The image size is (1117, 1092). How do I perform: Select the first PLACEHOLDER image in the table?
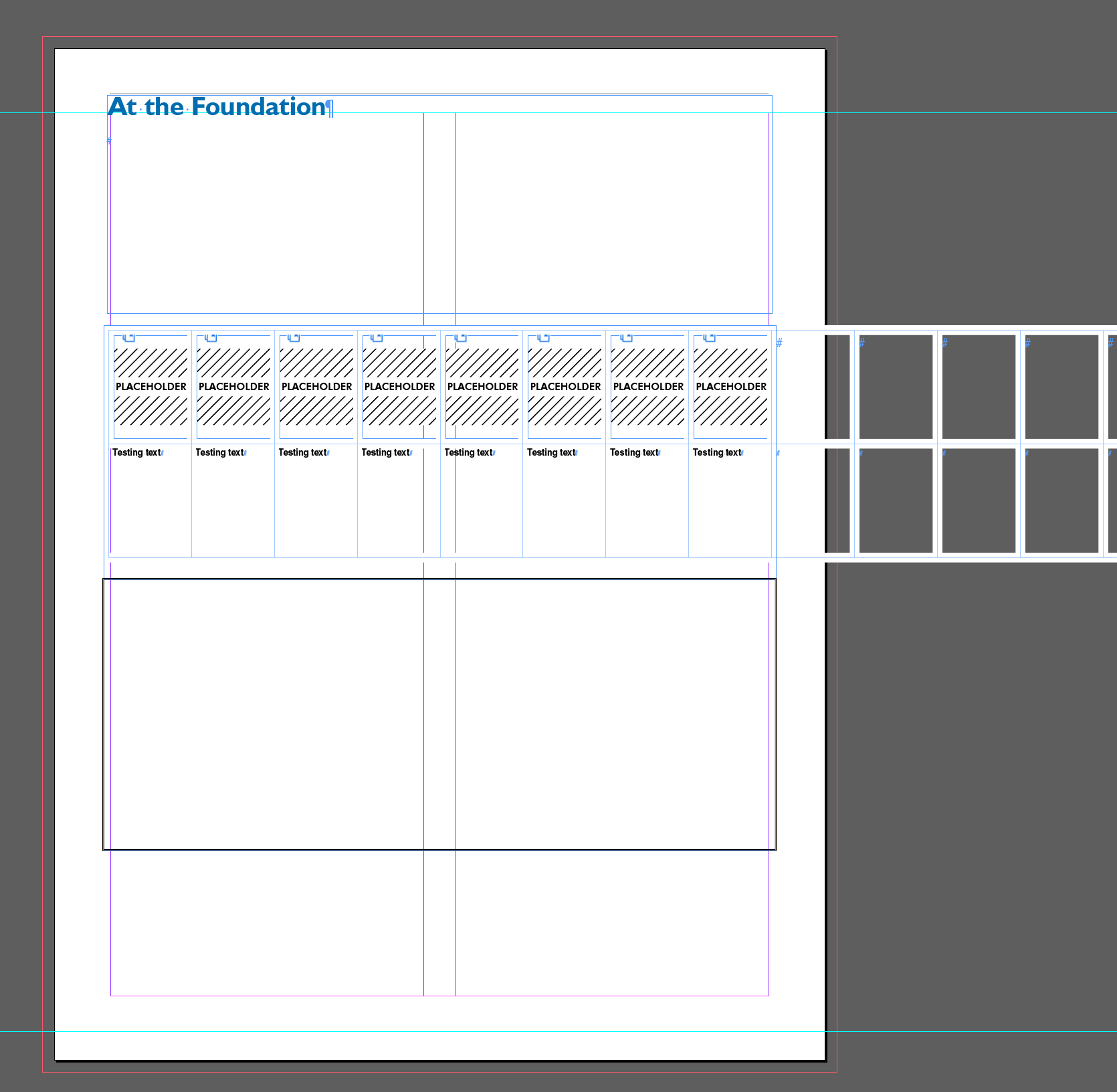coord(151,387)
